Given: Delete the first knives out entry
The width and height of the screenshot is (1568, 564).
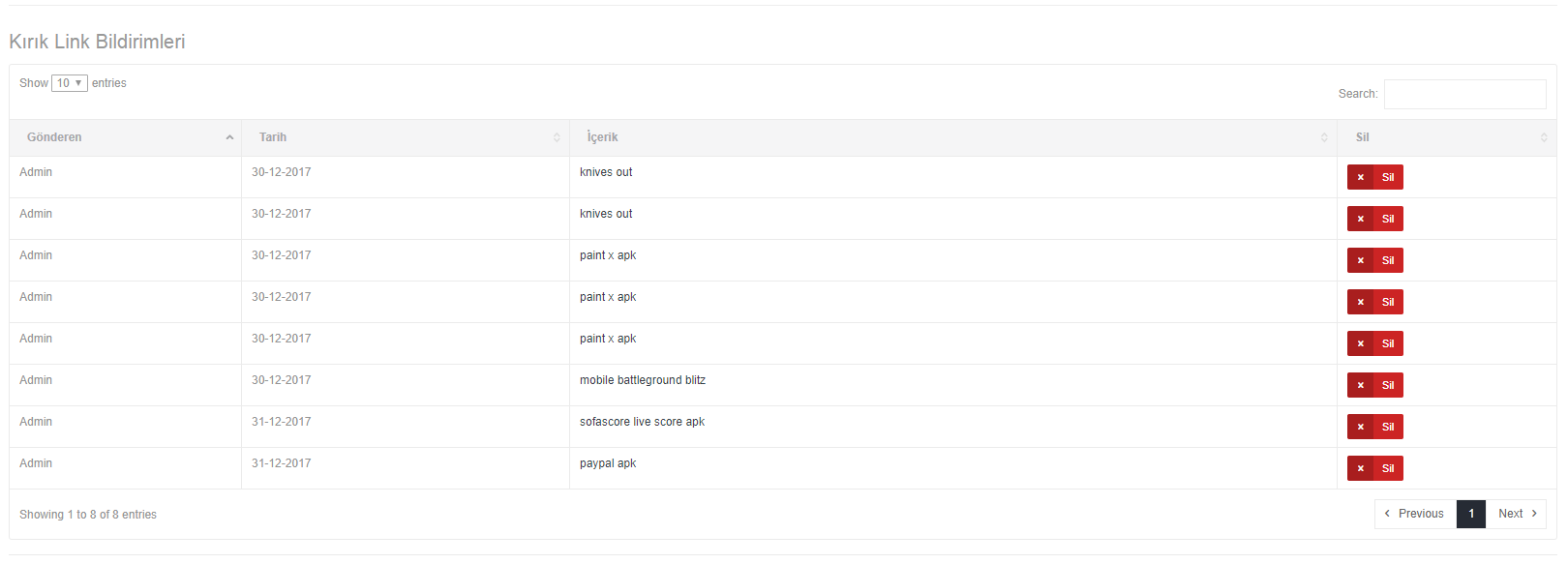Looking at the screenshot, I should (1374, 177).
